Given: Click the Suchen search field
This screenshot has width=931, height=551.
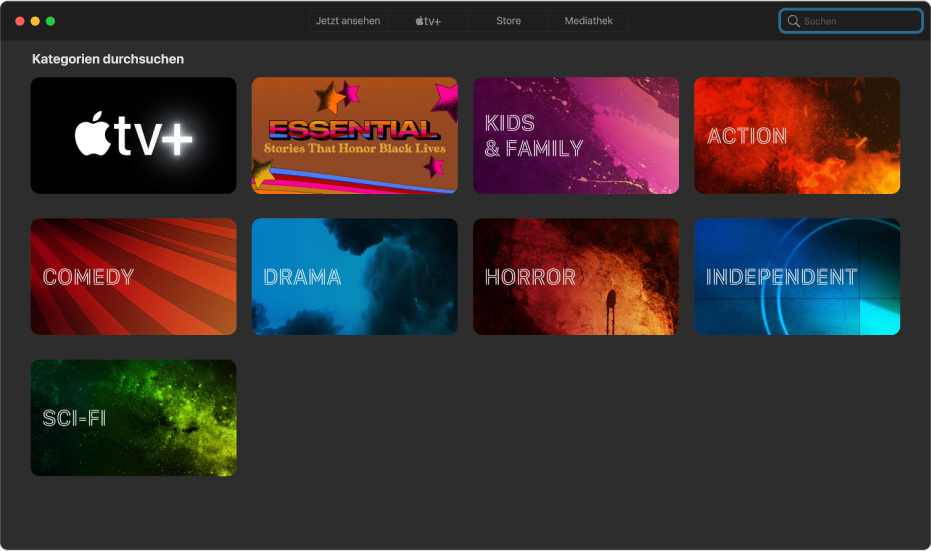Looking at the screenshot, I should [x=851, y=21].
